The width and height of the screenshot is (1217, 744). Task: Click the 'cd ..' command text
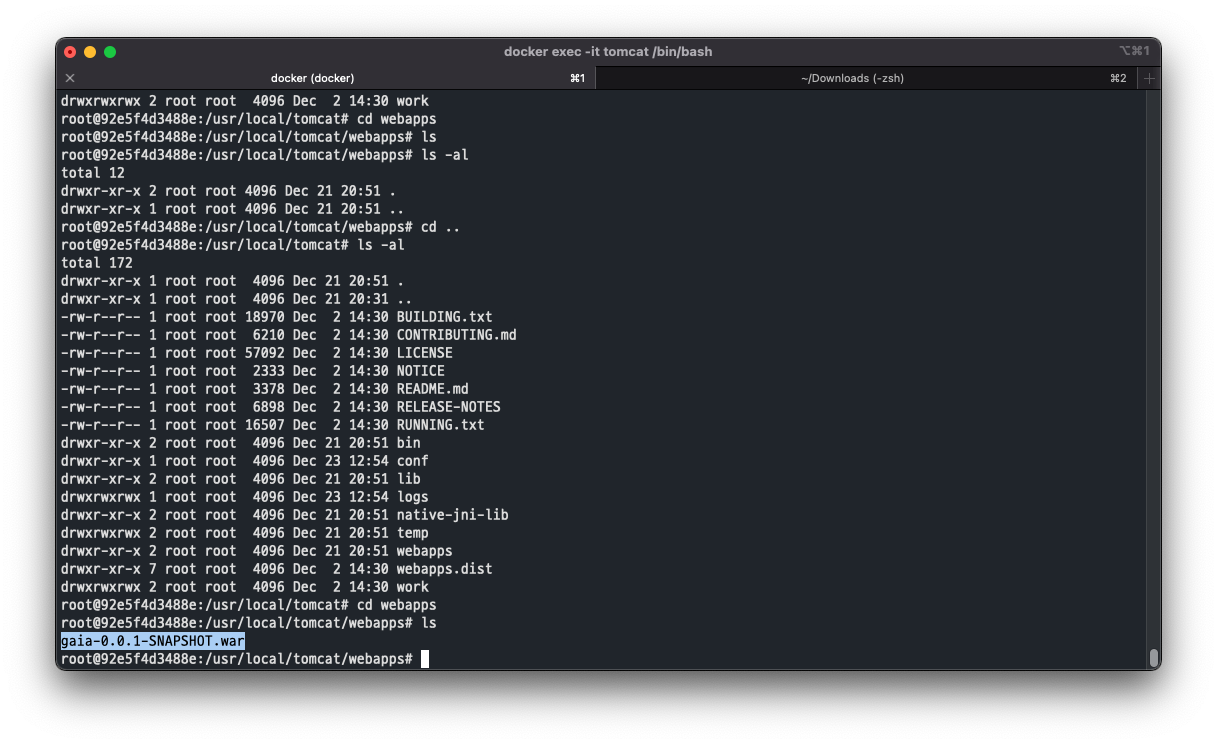pos(440,227)
